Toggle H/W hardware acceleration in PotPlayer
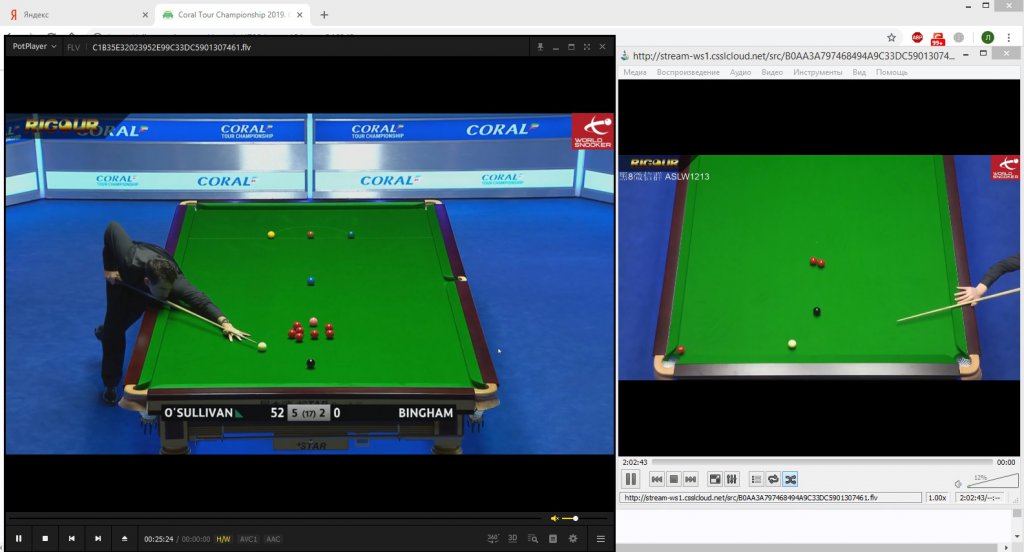This screenshot has height=552, width=1024. coord(223,539)
